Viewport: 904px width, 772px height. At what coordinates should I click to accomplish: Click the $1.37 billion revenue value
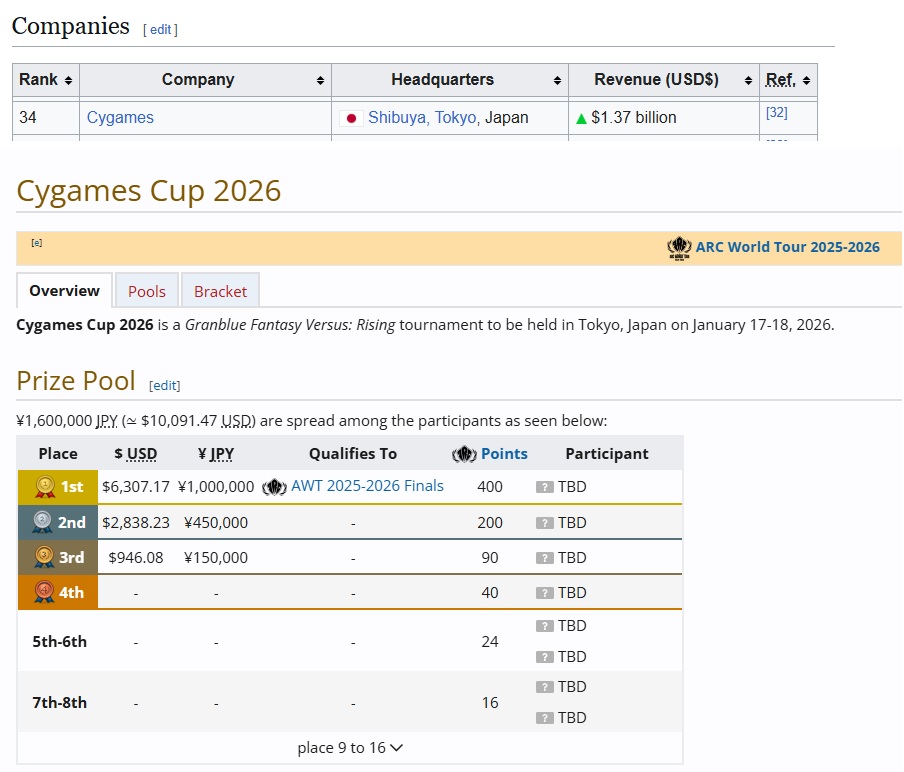coord(634,118)
